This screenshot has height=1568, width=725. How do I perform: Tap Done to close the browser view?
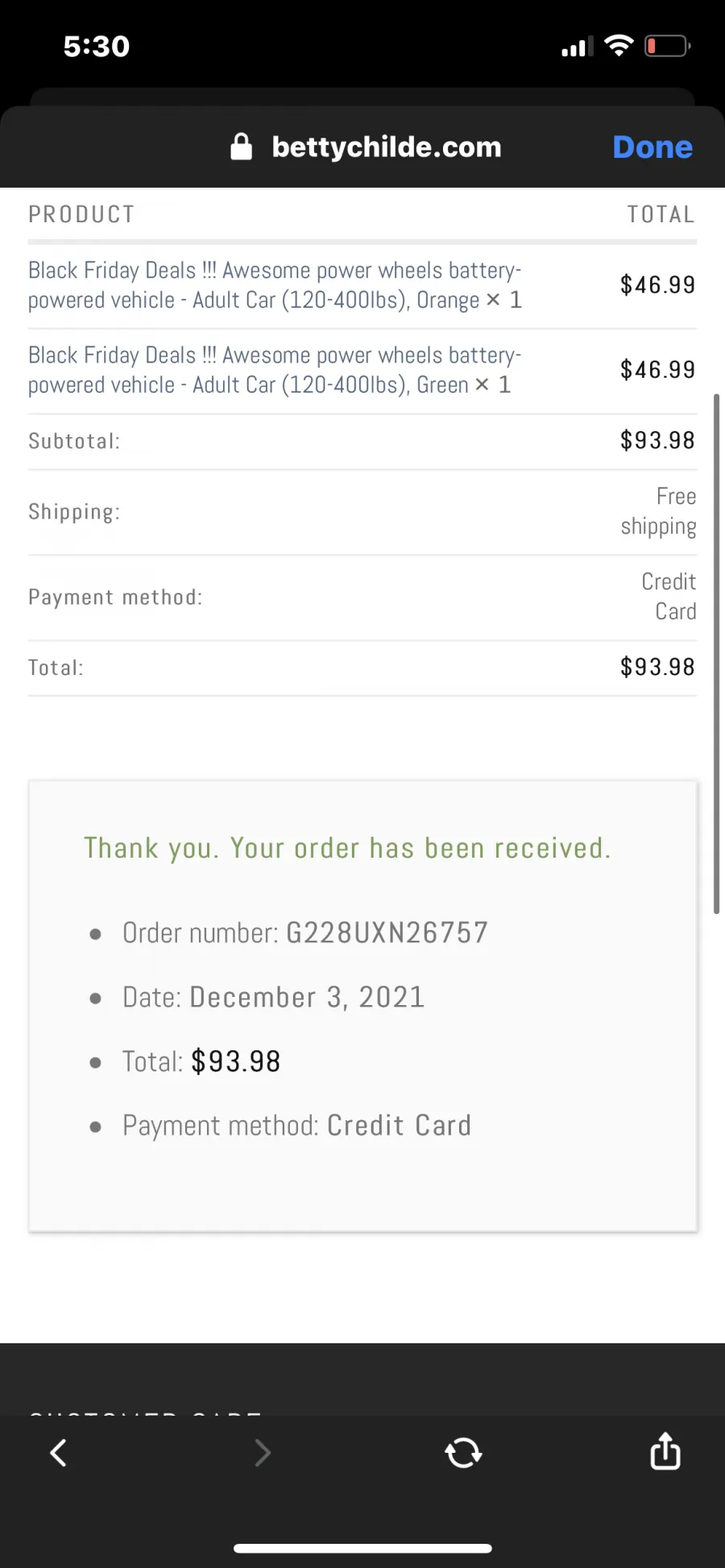(652, 147)
